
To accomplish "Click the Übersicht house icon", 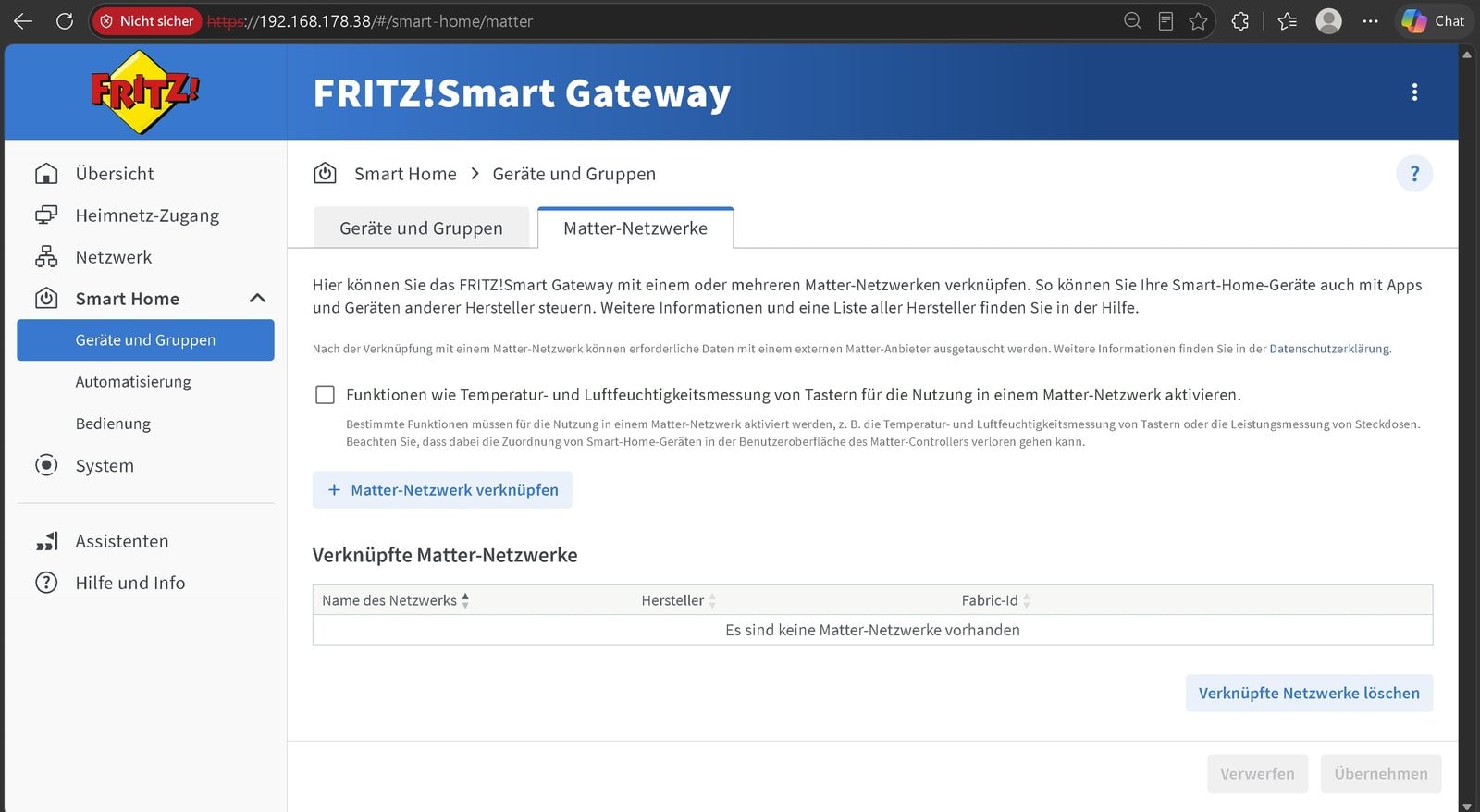I will pos(46,174).
